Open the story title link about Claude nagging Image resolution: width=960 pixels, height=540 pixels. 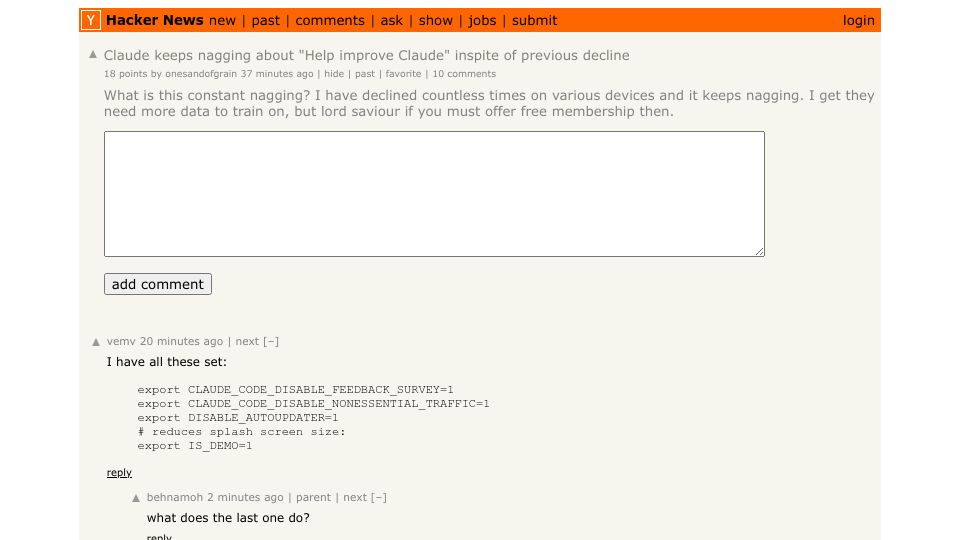[366, 55]
